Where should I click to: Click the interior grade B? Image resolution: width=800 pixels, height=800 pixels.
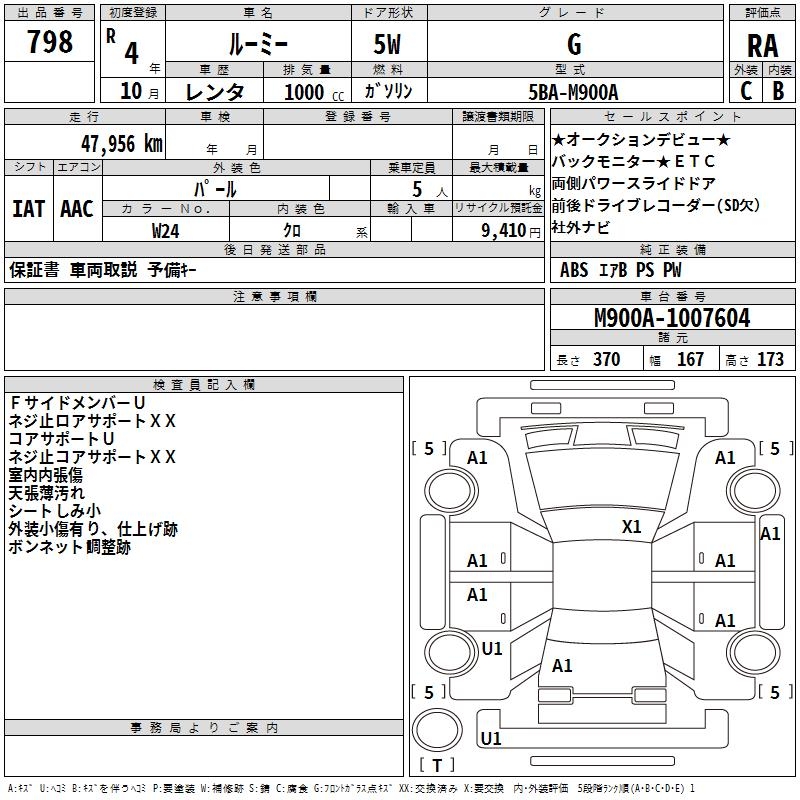tap(778, 91)
